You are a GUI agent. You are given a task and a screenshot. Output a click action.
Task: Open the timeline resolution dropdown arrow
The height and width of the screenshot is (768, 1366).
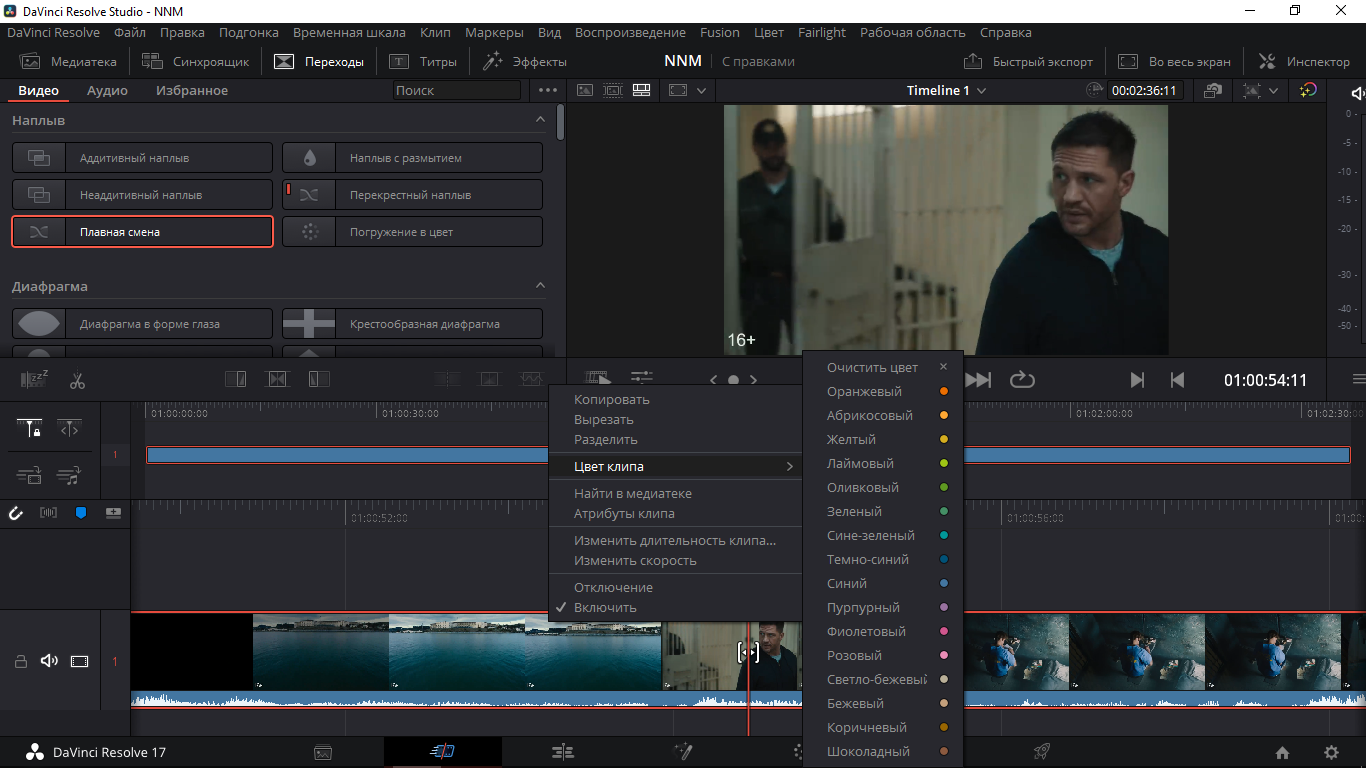1273,90
